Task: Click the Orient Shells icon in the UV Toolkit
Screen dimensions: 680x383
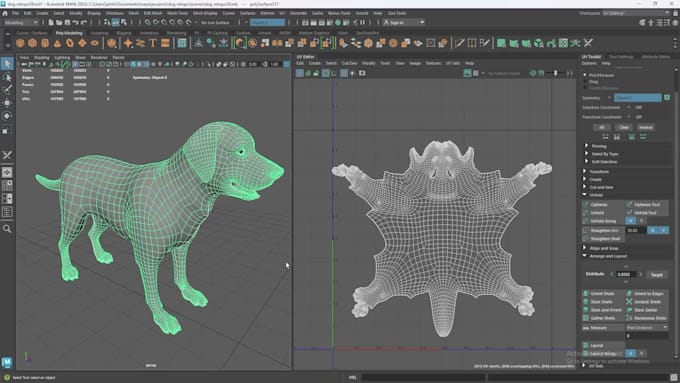Action: click(586, 294)
